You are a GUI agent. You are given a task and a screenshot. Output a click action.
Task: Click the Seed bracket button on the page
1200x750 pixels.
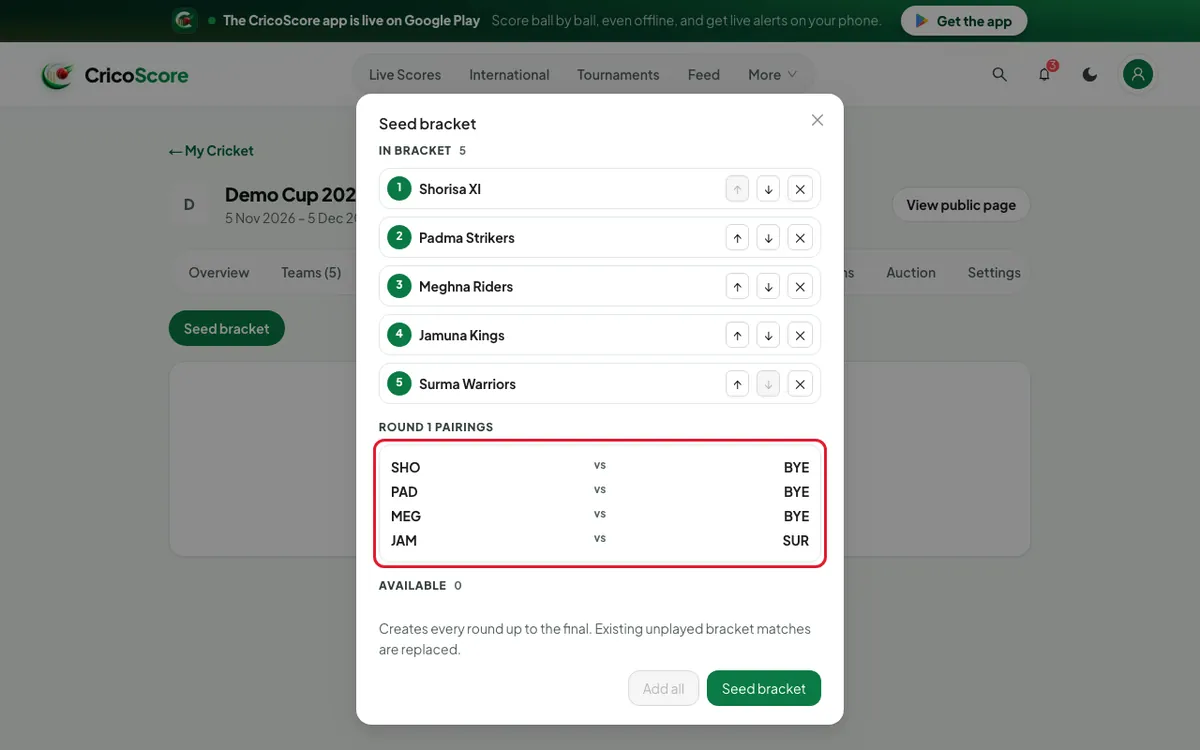coord(227,328)
